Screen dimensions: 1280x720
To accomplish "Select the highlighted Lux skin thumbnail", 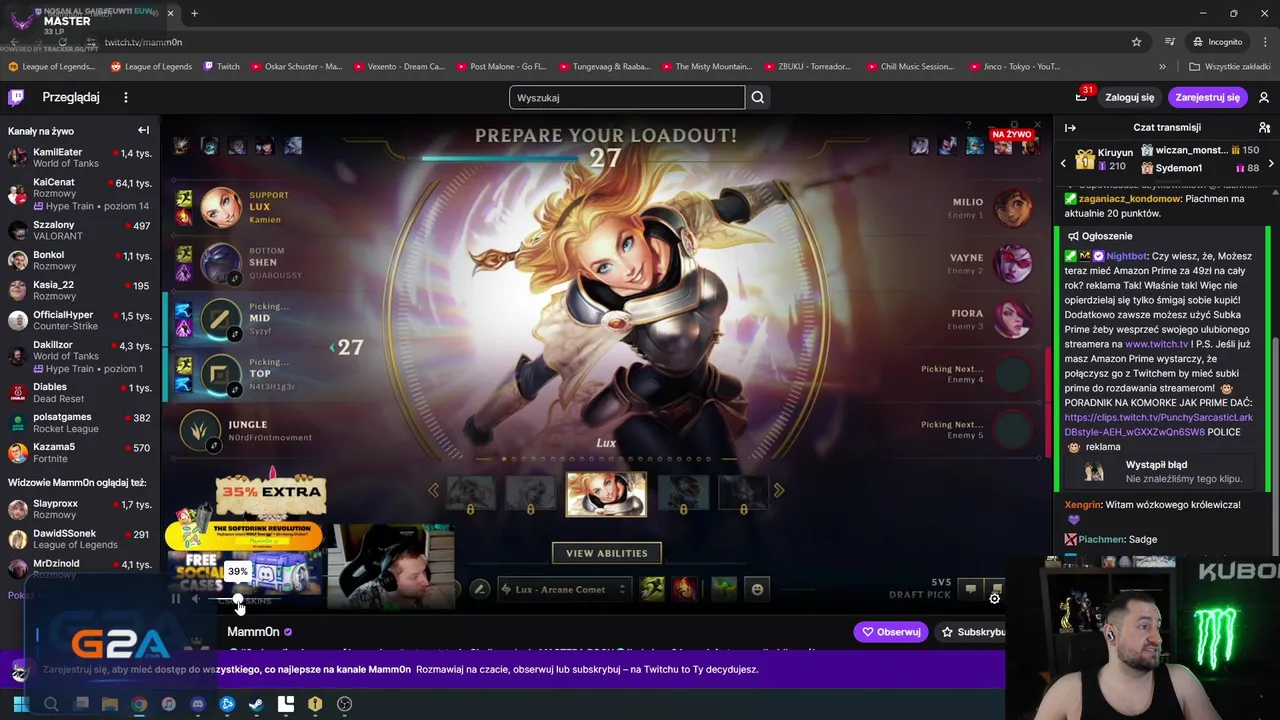I will [x=606, y=495].
